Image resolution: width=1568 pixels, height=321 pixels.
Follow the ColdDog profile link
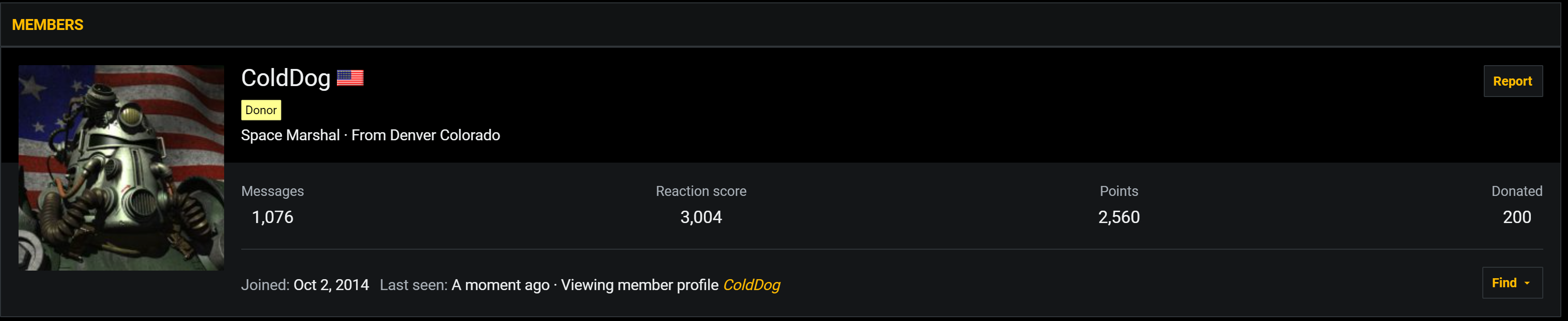(751, 285)
